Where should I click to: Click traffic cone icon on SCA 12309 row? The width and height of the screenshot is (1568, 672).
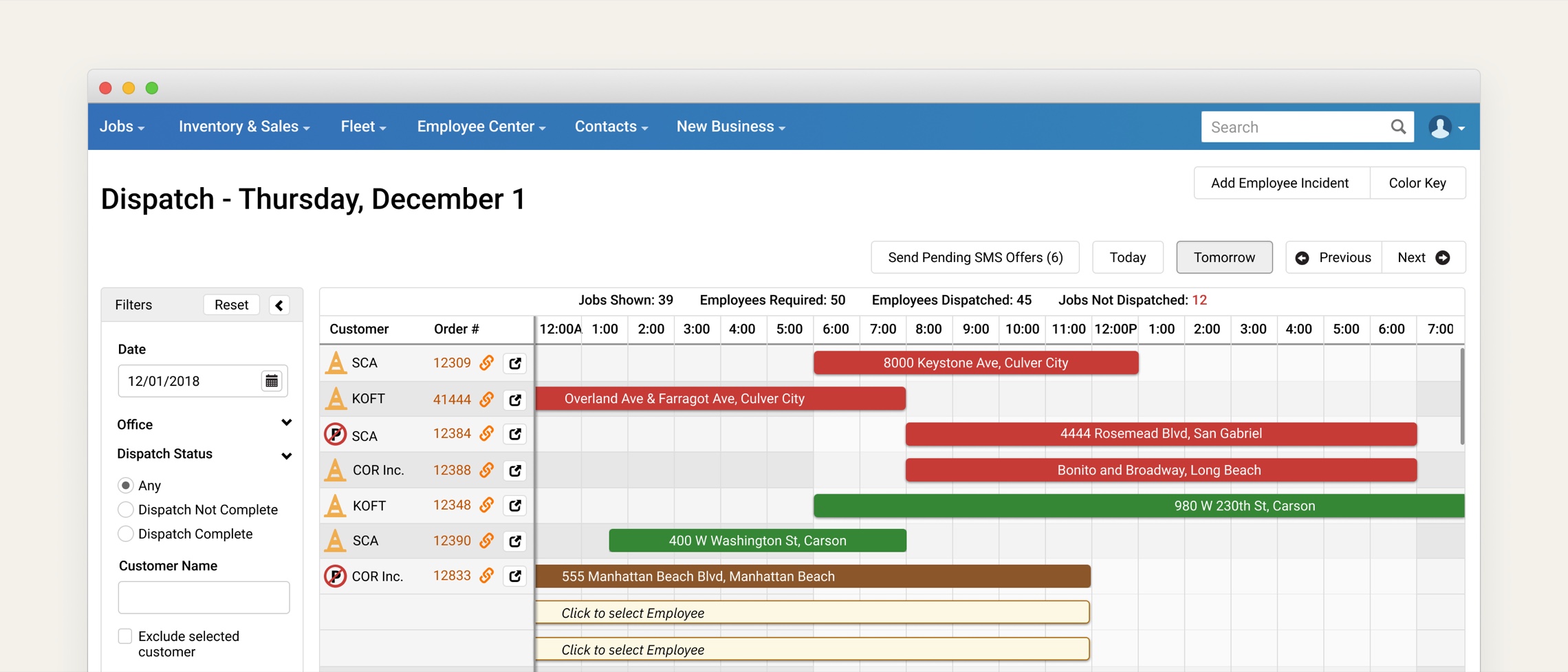(336, 362)
